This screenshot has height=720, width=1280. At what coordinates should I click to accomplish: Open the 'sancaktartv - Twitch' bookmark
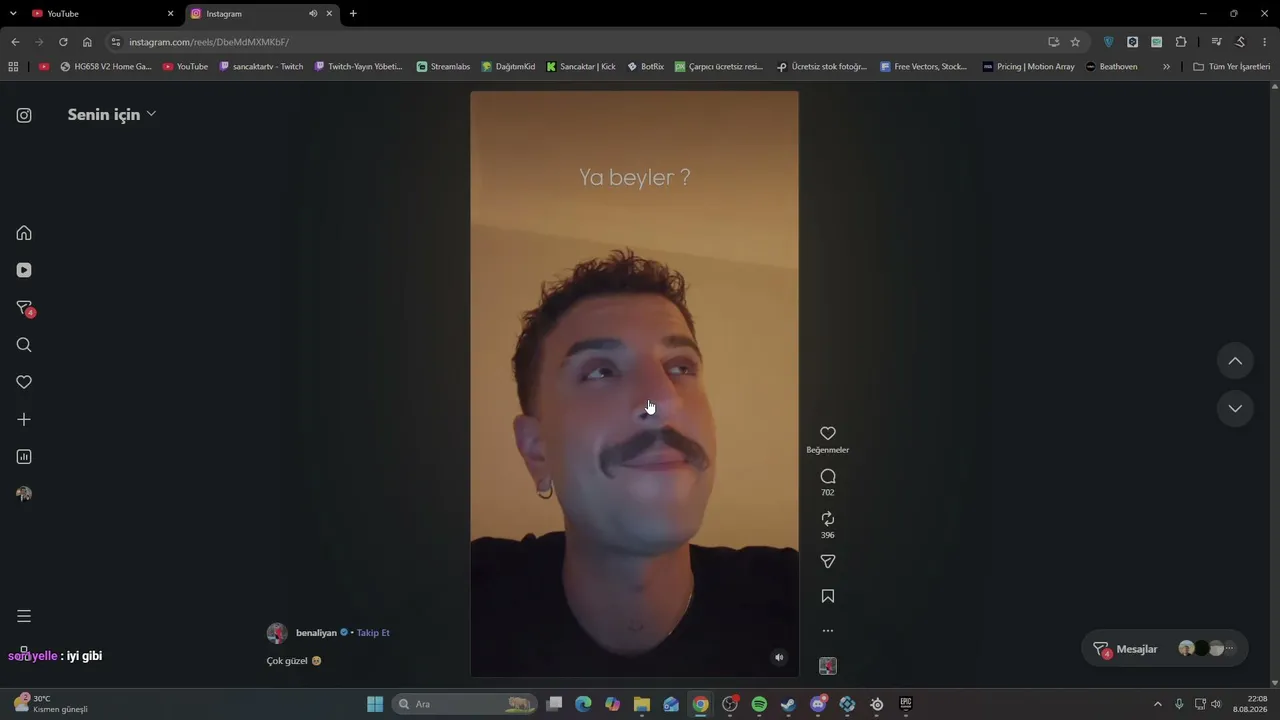tap(261, 67)
